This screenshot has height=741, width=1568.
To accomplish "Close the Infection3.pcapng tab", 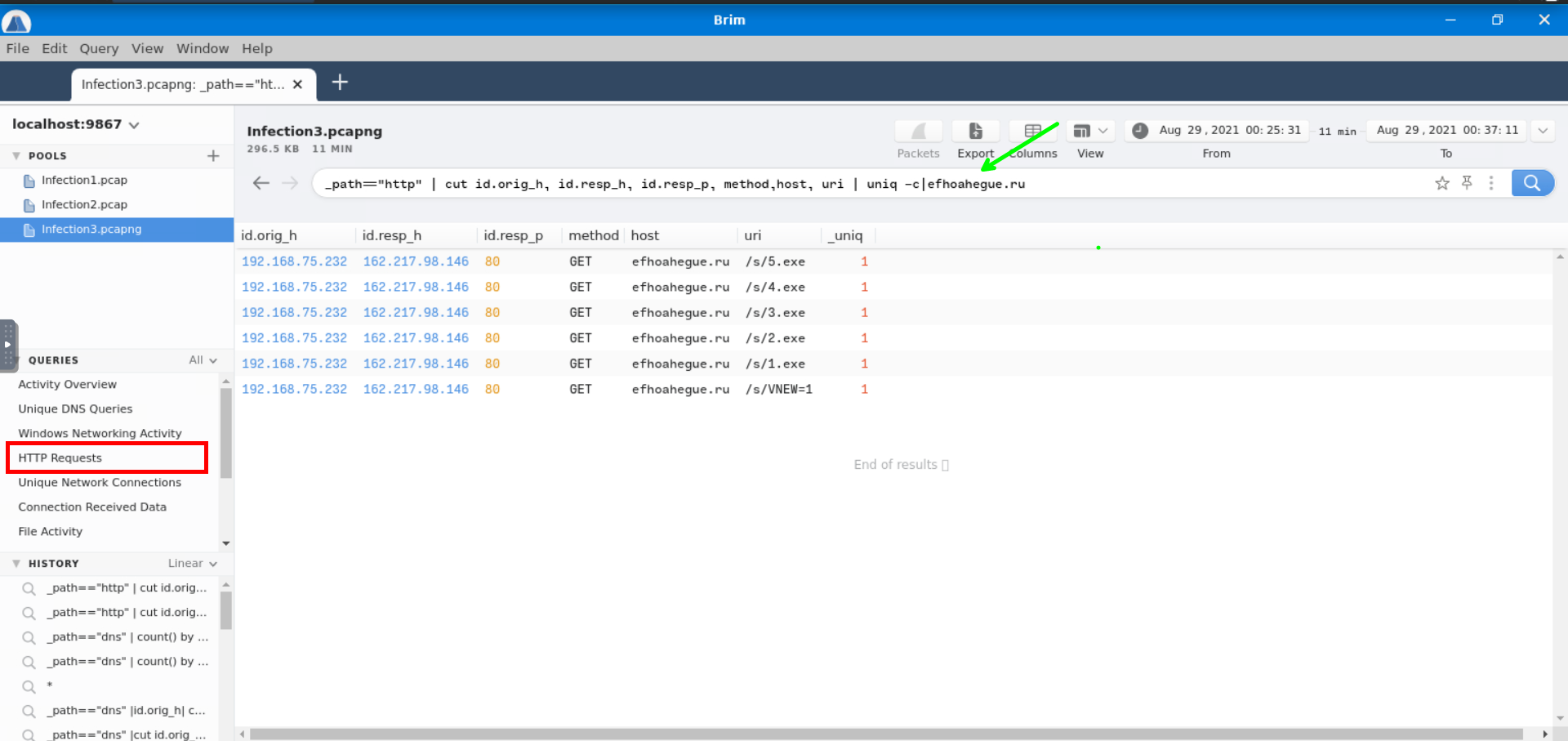I will 297,84.
